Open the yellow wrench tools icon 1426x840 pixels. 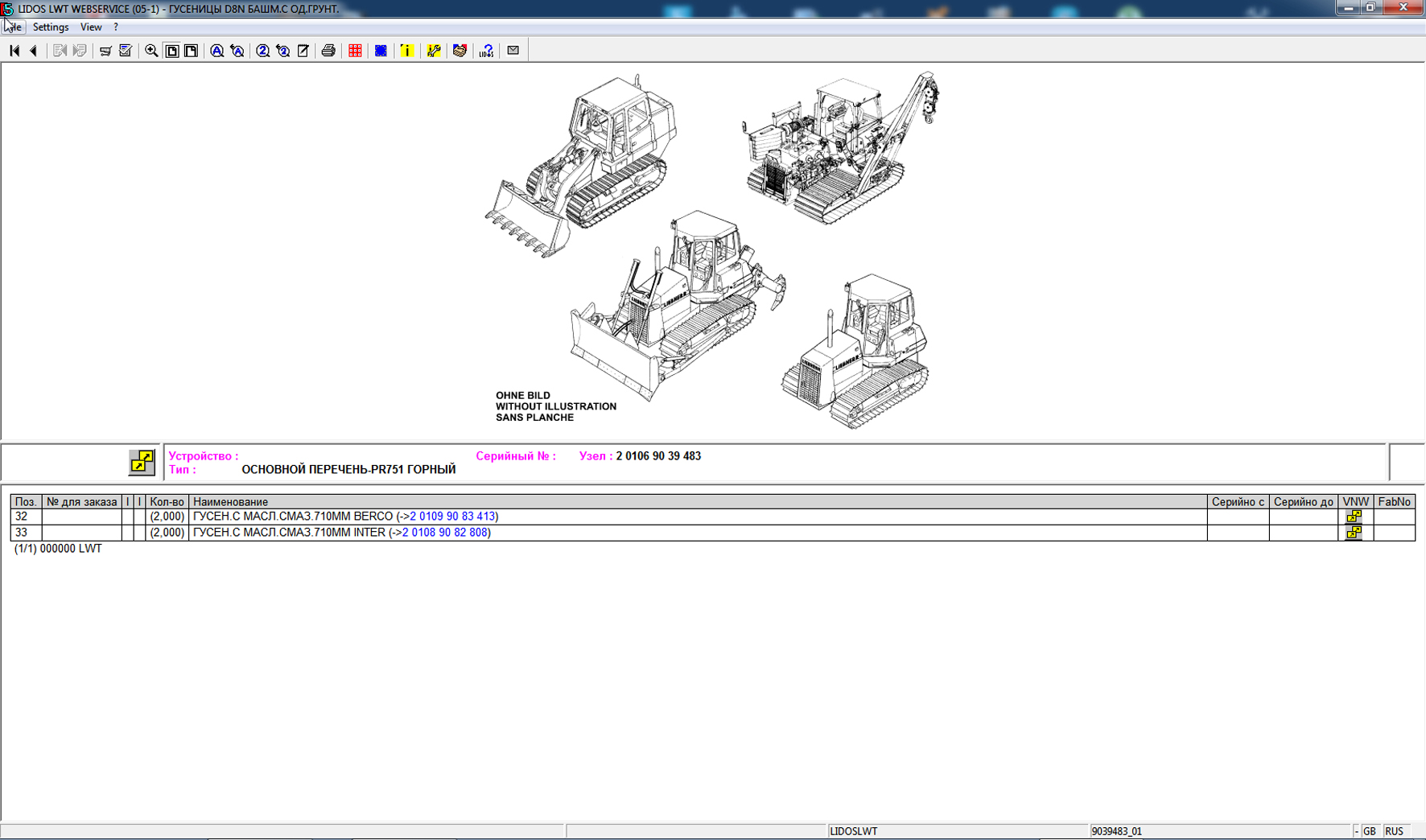point(434,51)
